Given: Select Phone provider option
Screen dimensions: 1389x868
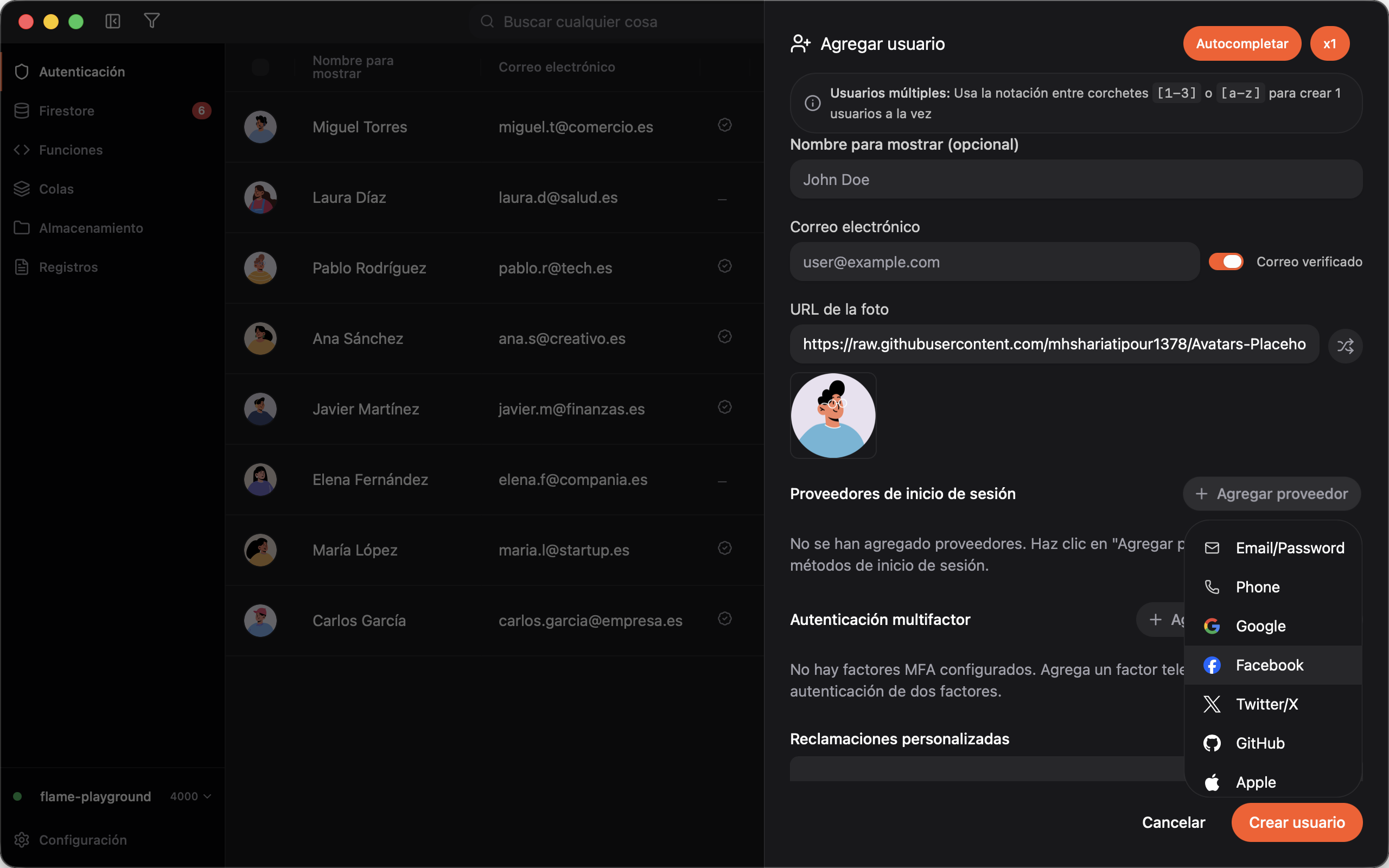Looking at the screenshot, I should pyautogui.click(x=1272, y=586).
